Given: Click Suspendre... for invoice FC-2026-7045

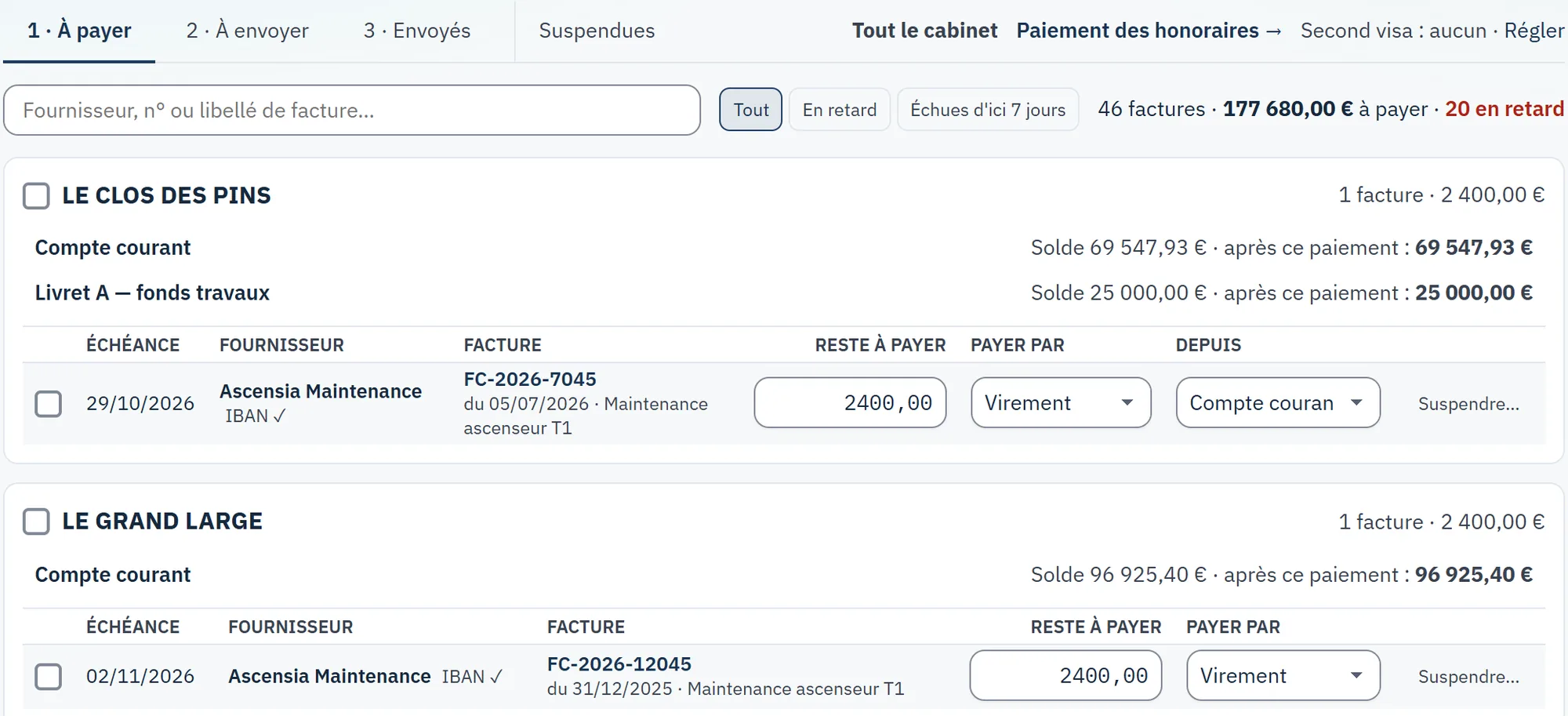Looking at the screenshot, I should tap(1468, 404).
